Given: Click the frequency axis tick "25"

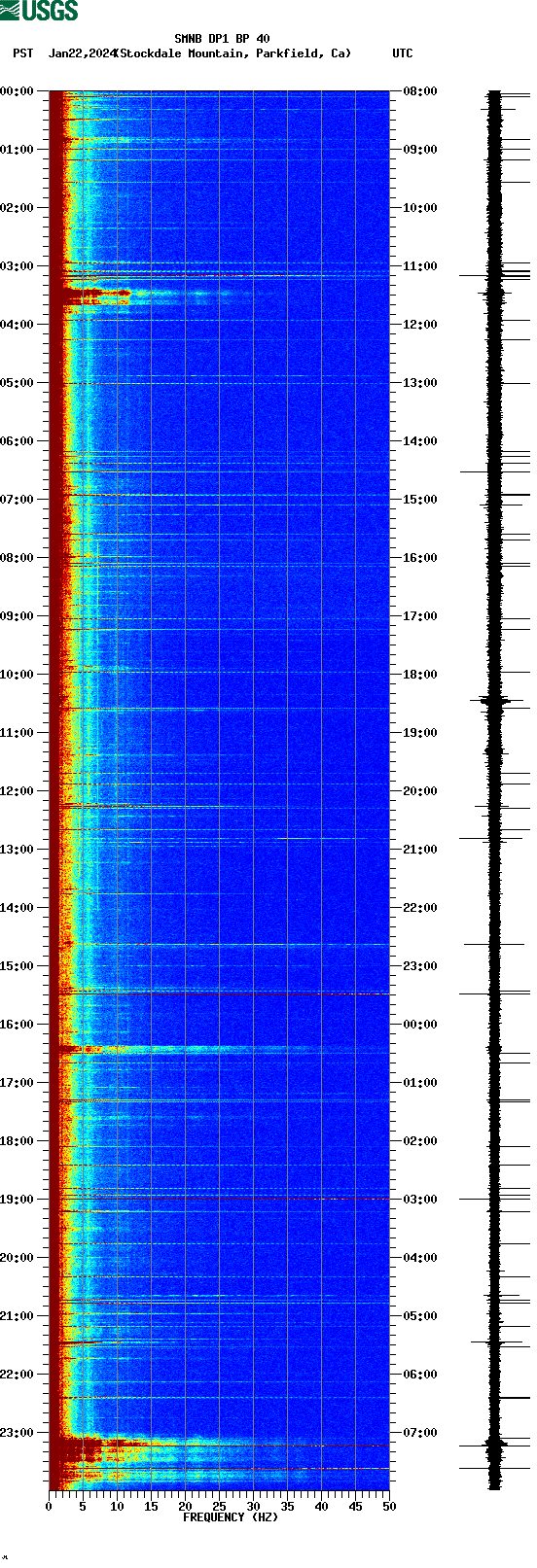Looking at the screenshot, I should [219, 1507].
